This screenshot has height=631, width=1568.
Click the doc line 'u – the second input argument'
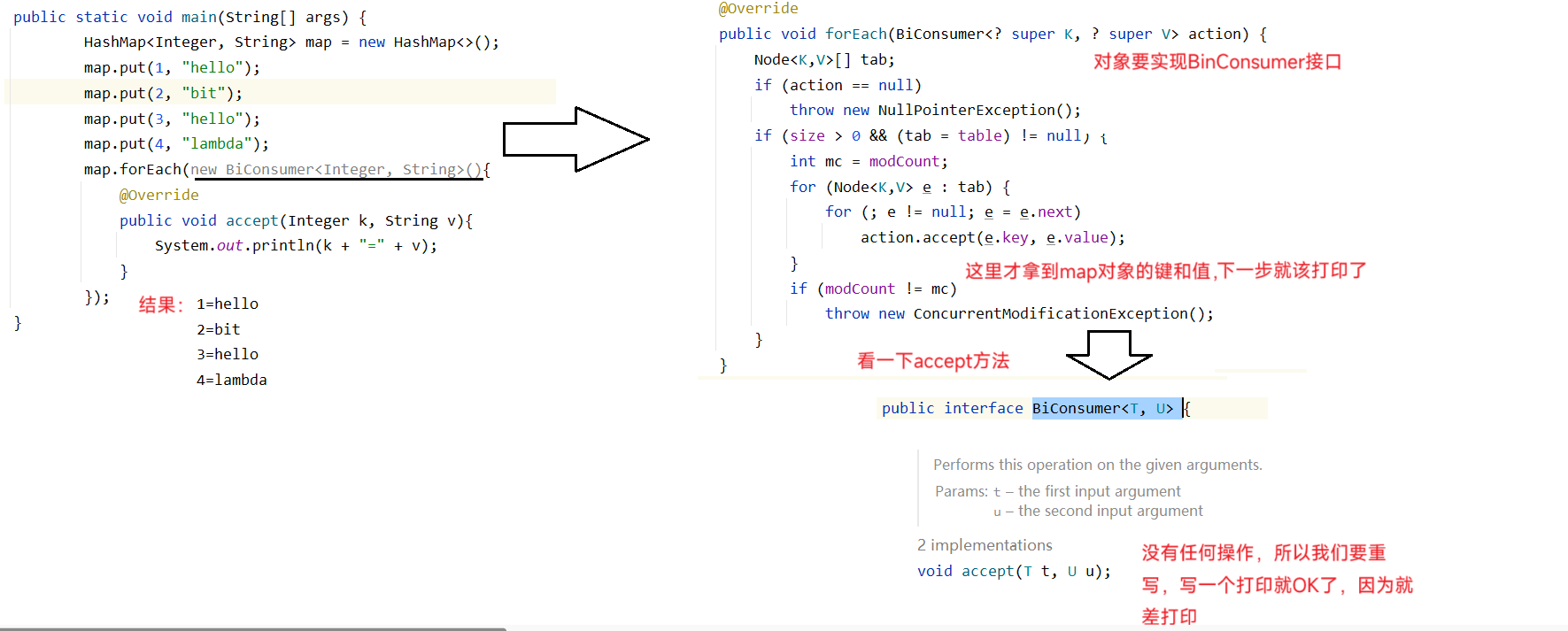point(1098,511)
